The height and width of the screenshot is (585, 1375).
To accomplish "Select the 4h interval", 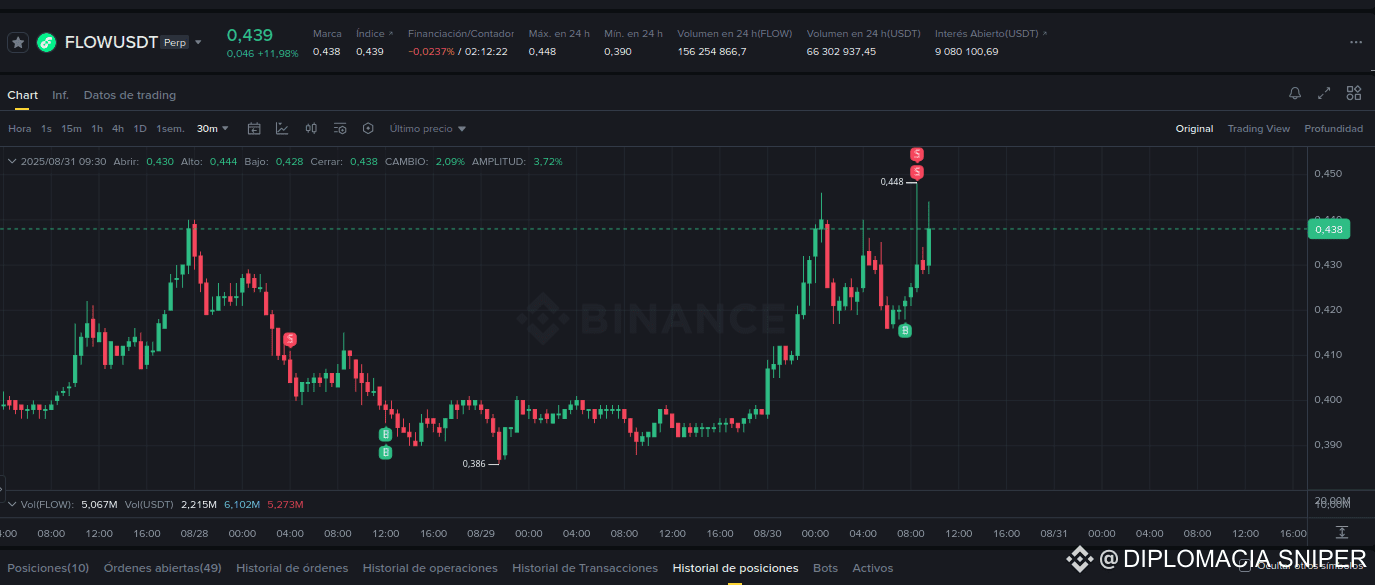I will (x=118, y=128).
